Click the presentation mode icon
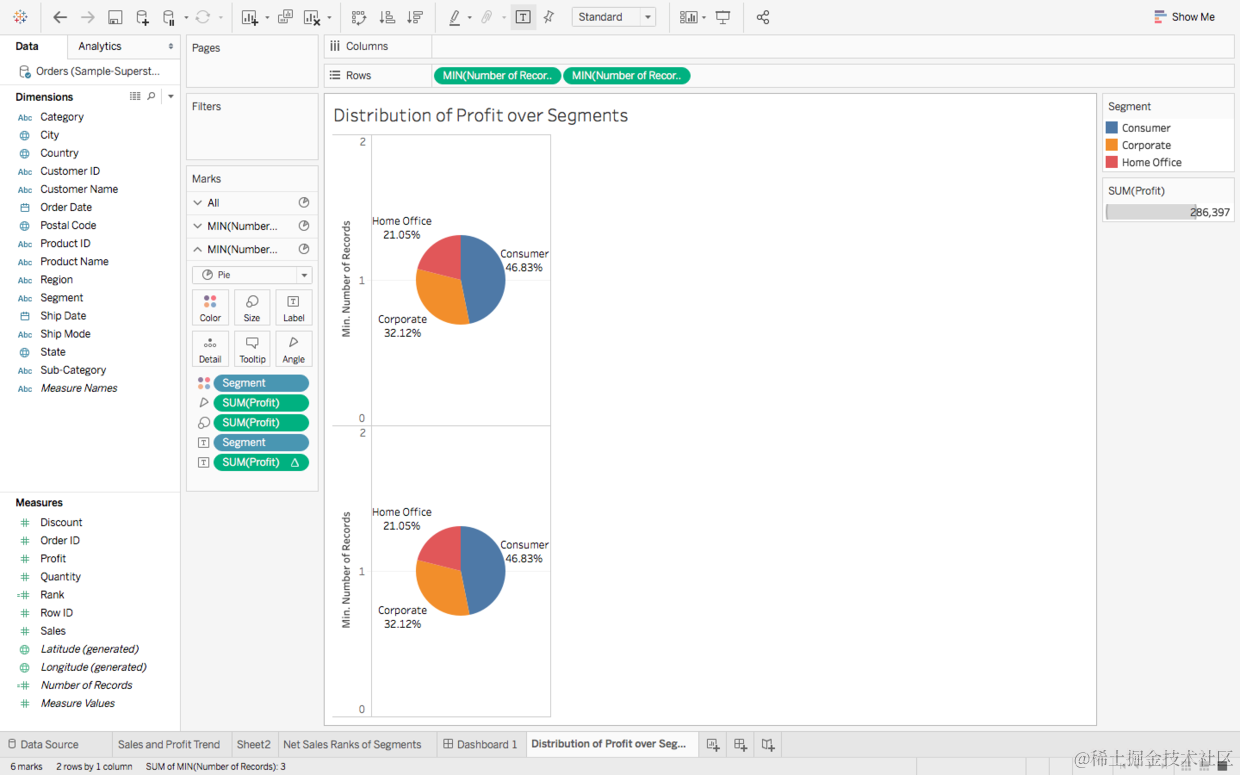1240x775 pixels. 723,17
